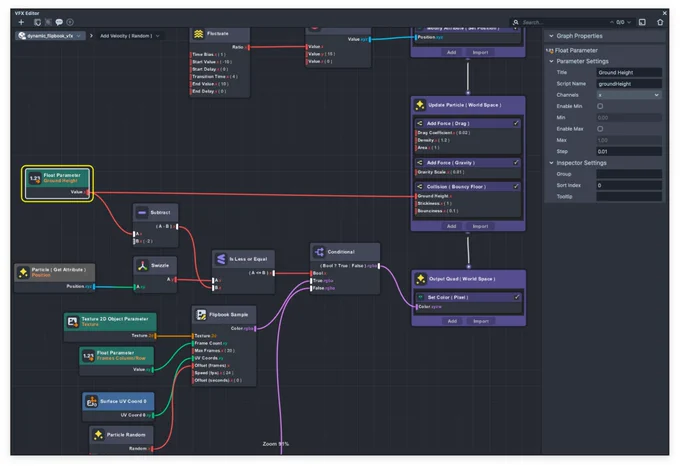The image size is (680, 468).
Task: Click the Flipbook Sample Color output port
Action: 255,328
